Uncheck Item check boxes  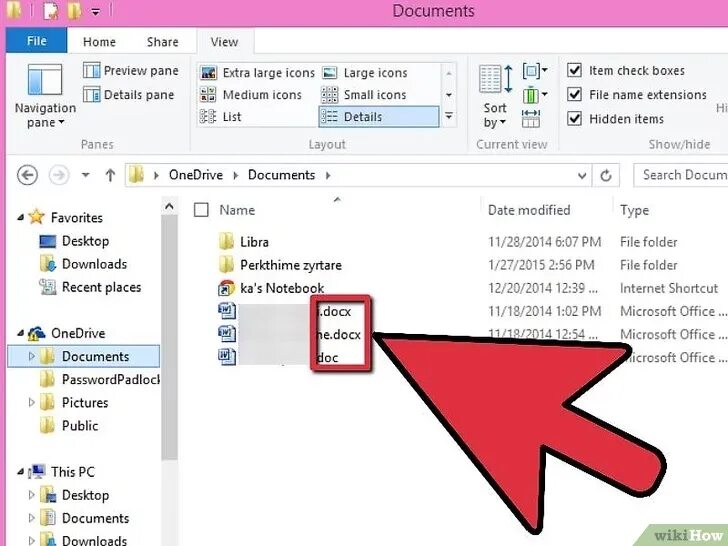pos(574,70)
